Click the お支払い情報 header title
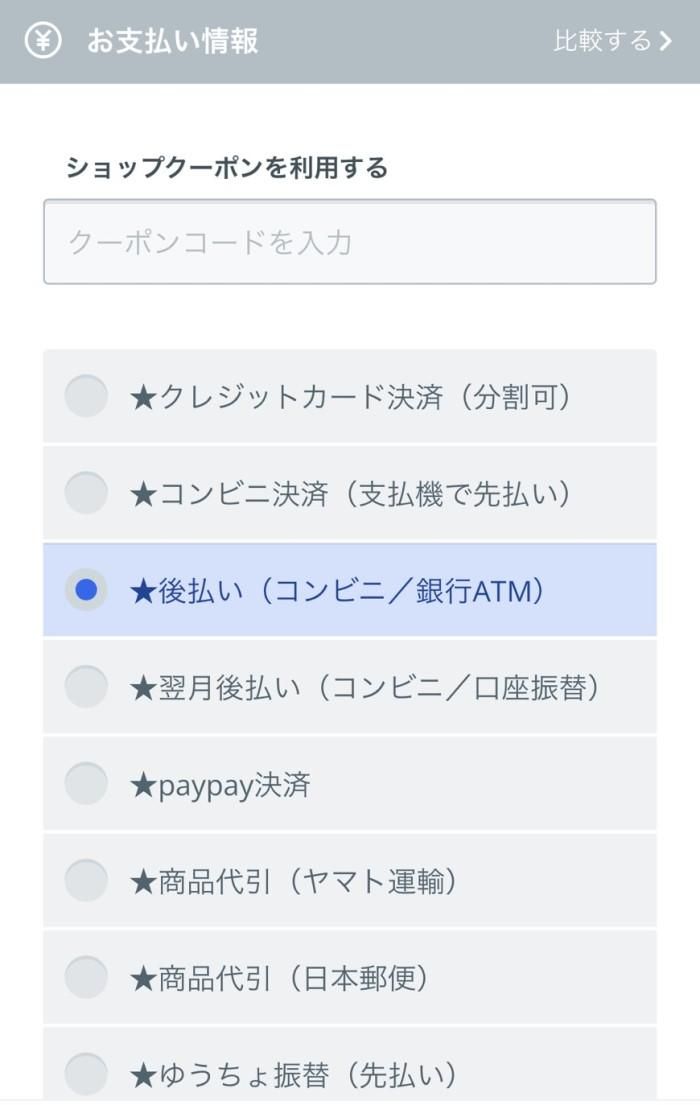The image size is (700, 1105). click(x=172, y=41)
